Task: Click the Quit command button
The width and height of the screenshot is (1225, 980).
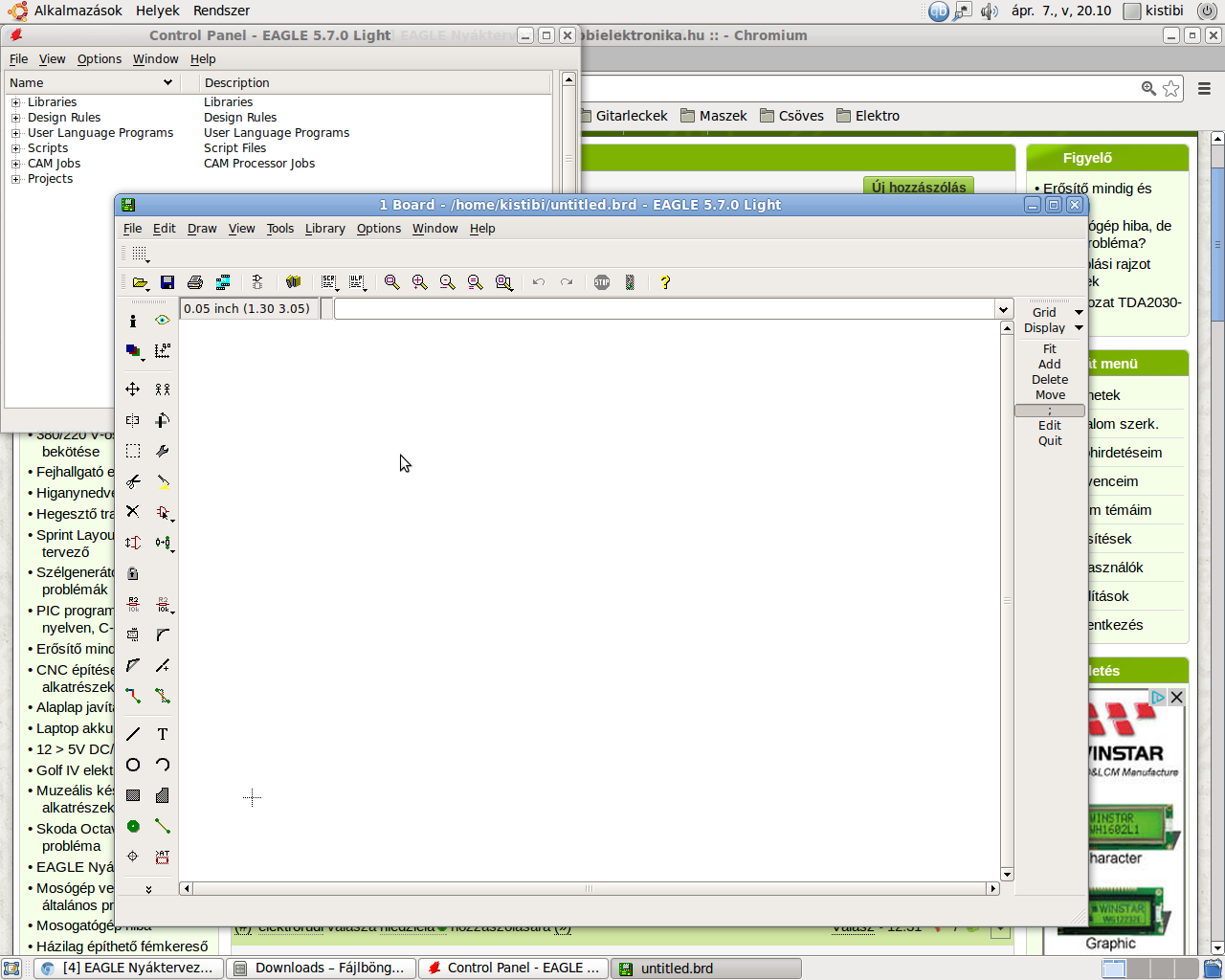Action: [1050, 441]
